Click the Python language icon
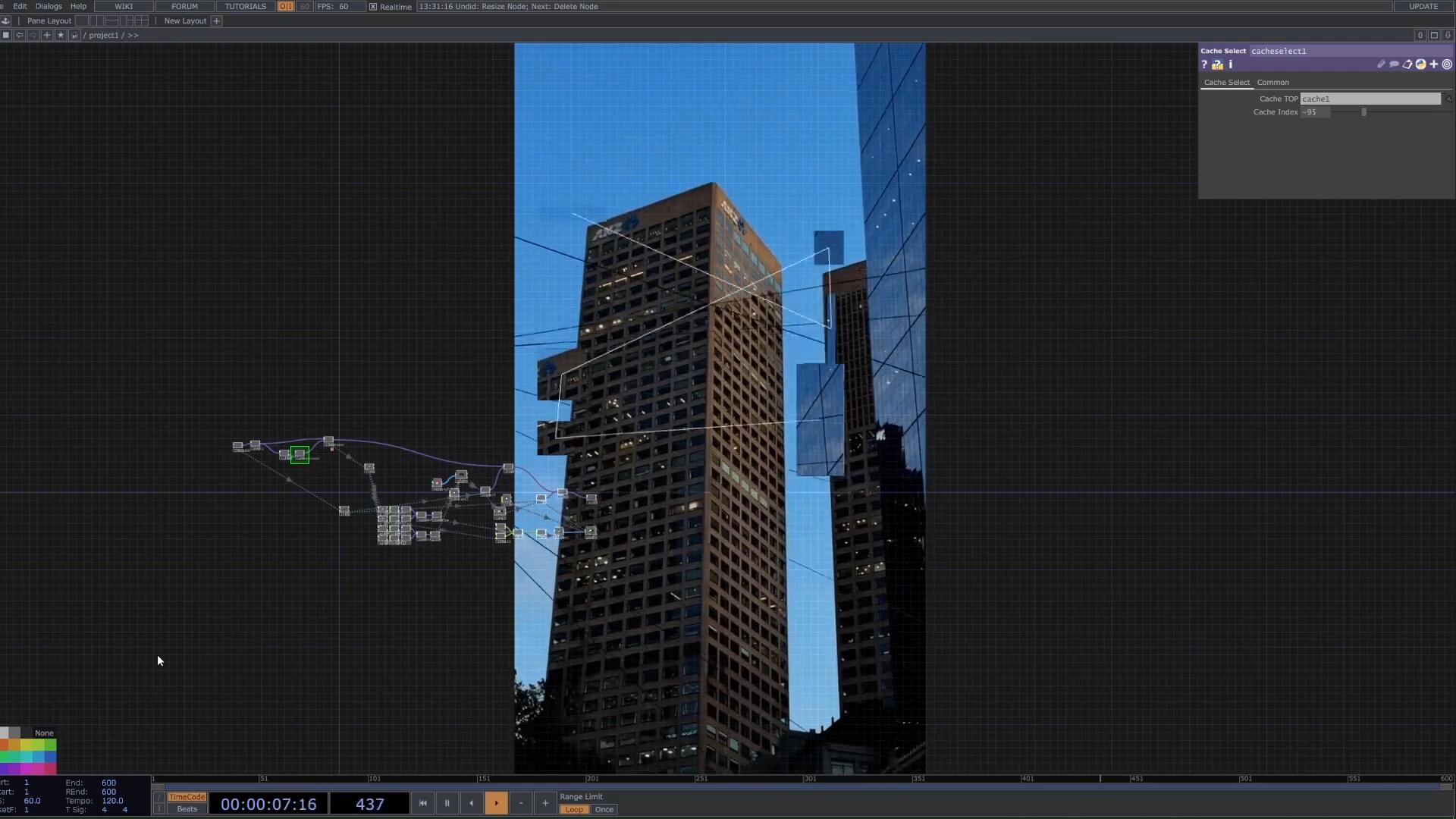Image resolution: width=1456 pixels, height=819 pixels. coord(1420,64)
